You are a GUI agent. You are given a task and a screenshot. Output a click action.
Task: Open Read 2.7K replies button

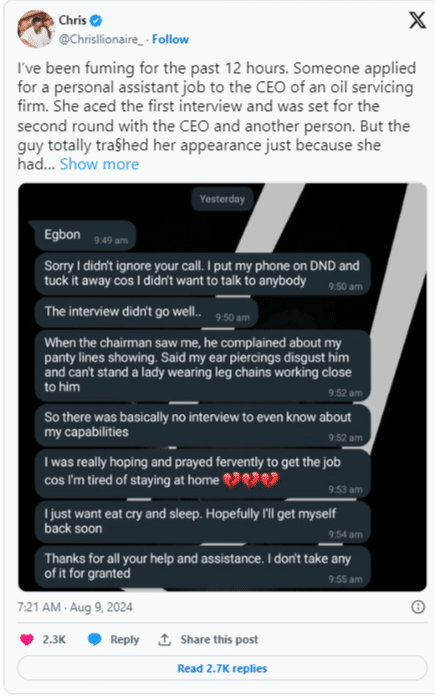(222, 668)
